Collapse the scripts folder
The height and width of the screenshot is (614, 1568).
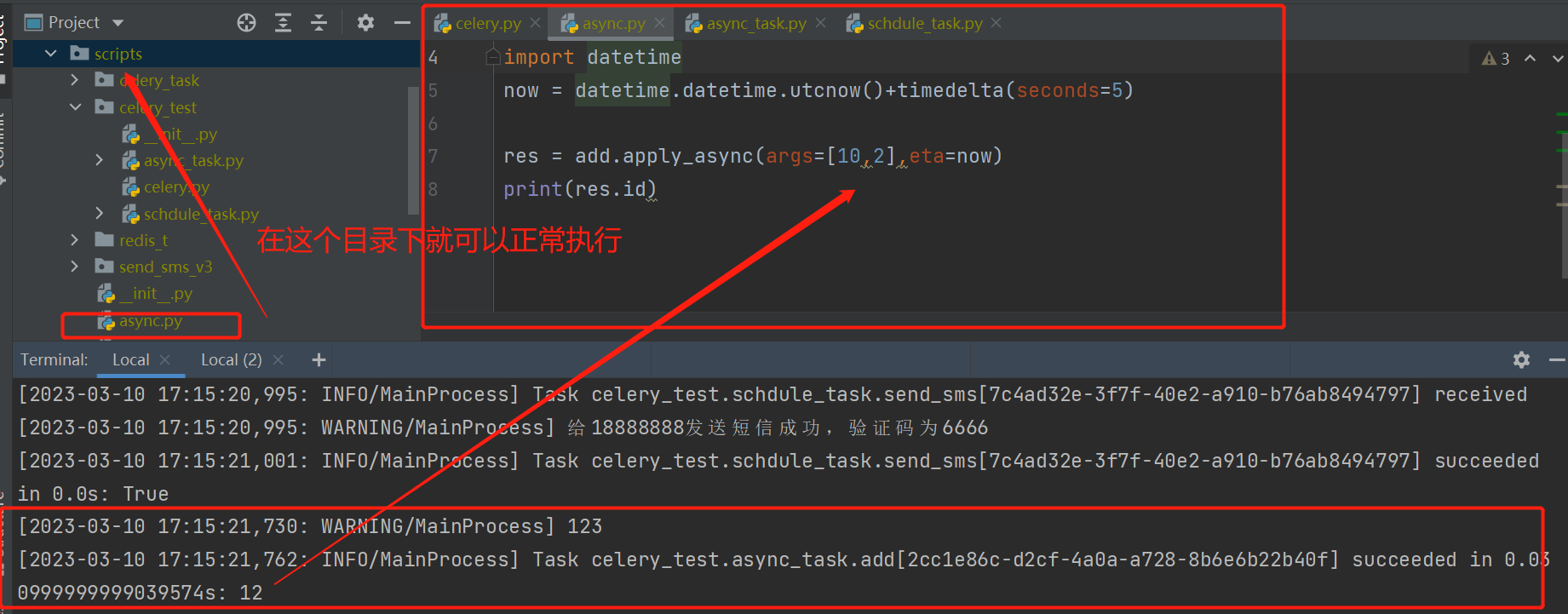pyautogui.click(x=51, y=54)
